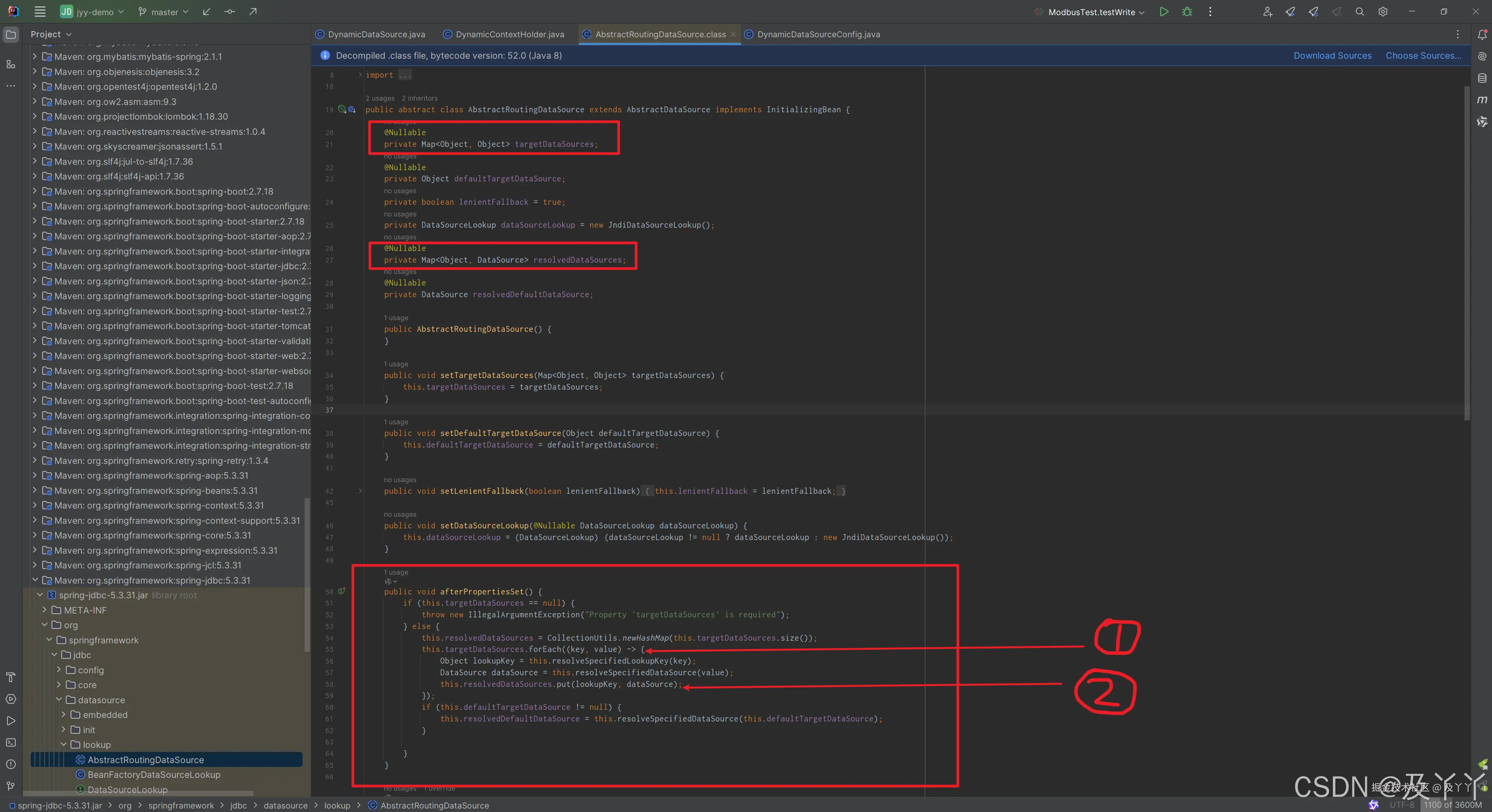The image size is (1492, 812).
Task: Open the master branch dropdown
Action: point(164,12)
